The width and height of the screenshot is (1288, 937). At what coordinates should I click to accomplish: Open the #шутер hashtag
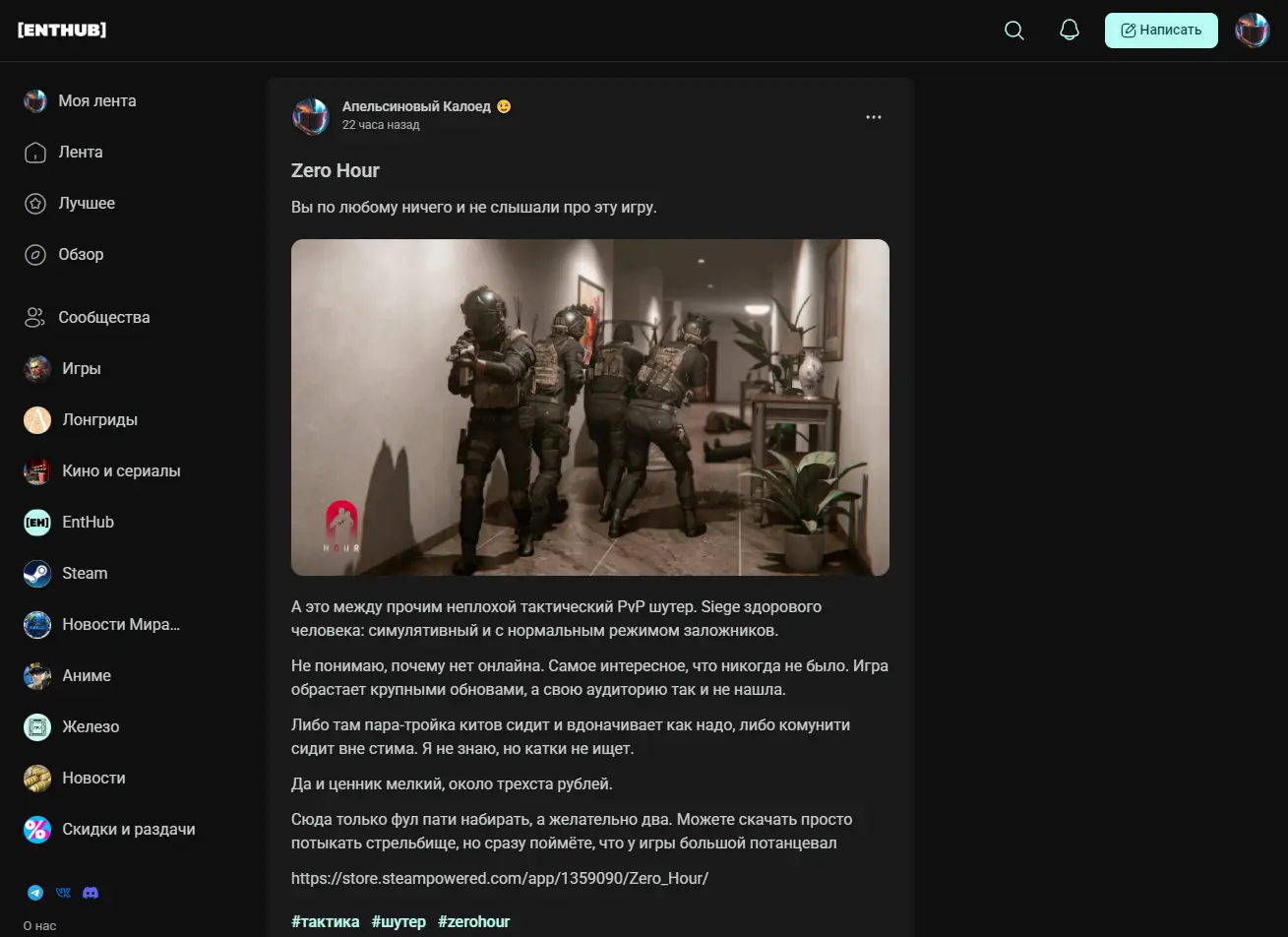[x=399, y=922]
